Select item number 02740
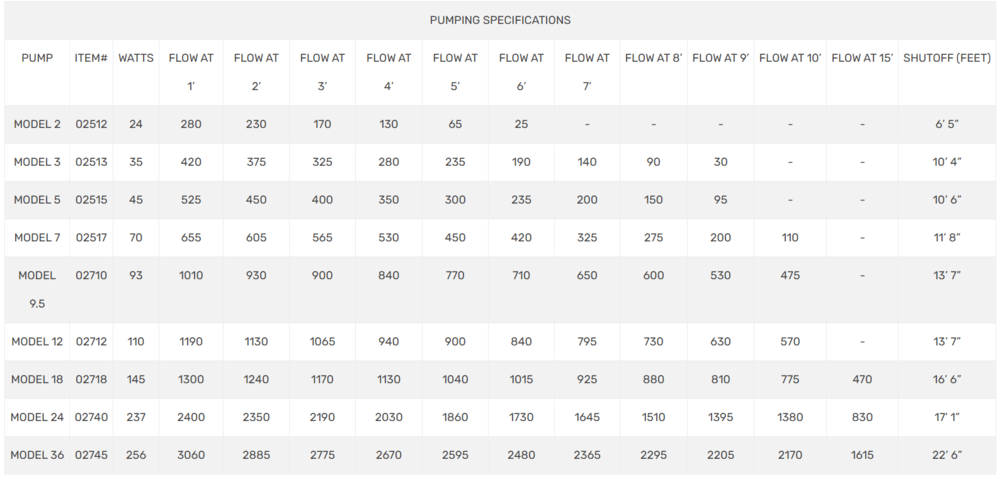 [x=91, y=417]
